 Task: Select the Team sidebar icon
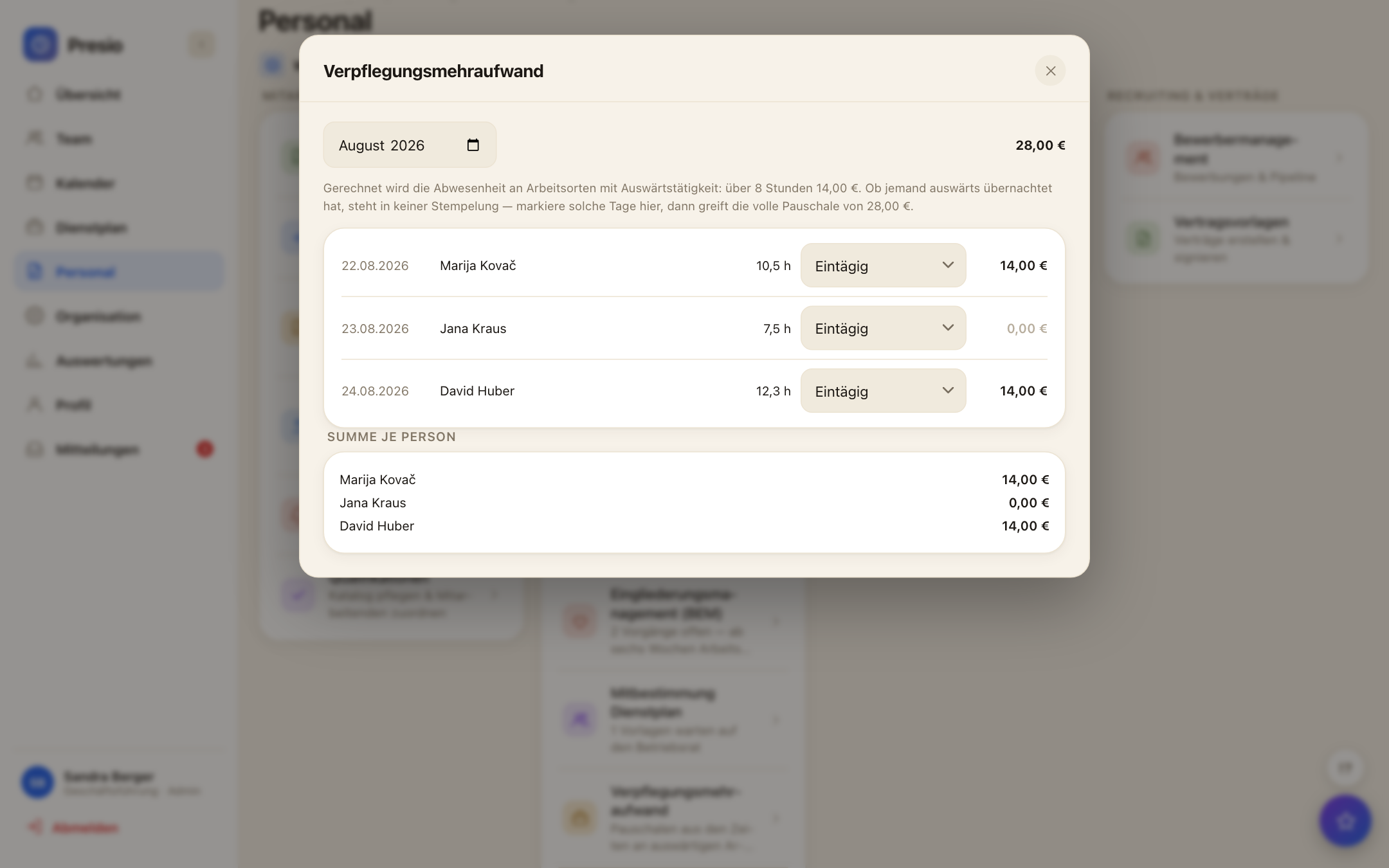coord(35,138)
